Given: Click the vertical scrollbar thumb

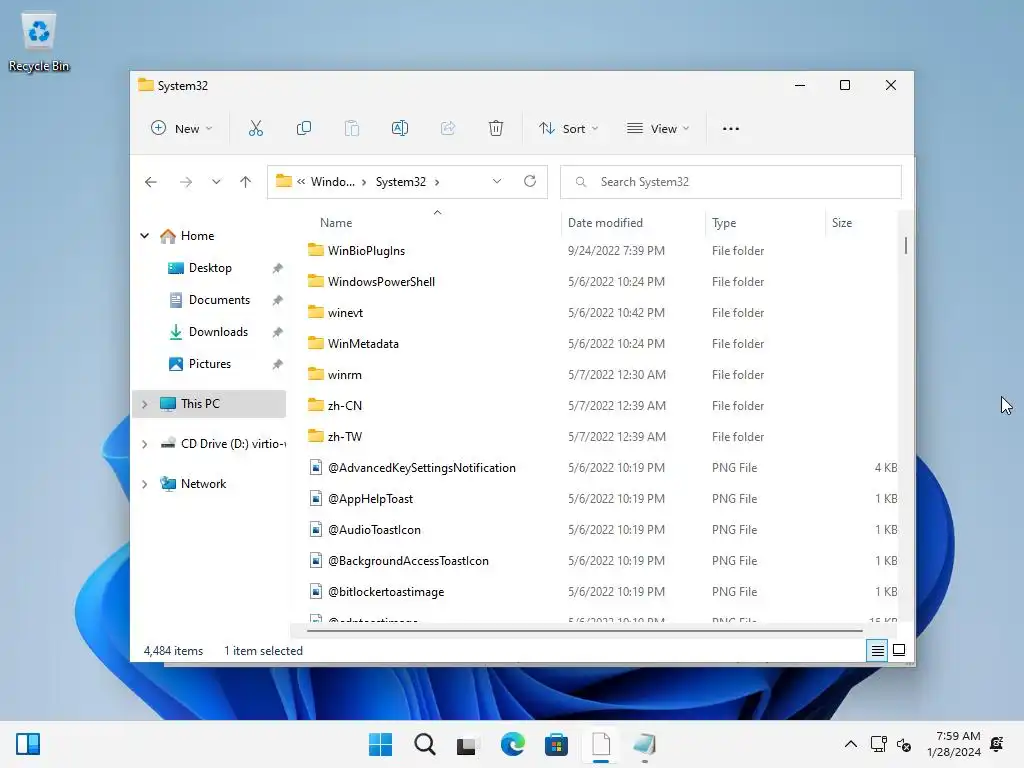Looking at the screenshot, I should (x=906, y=246).
